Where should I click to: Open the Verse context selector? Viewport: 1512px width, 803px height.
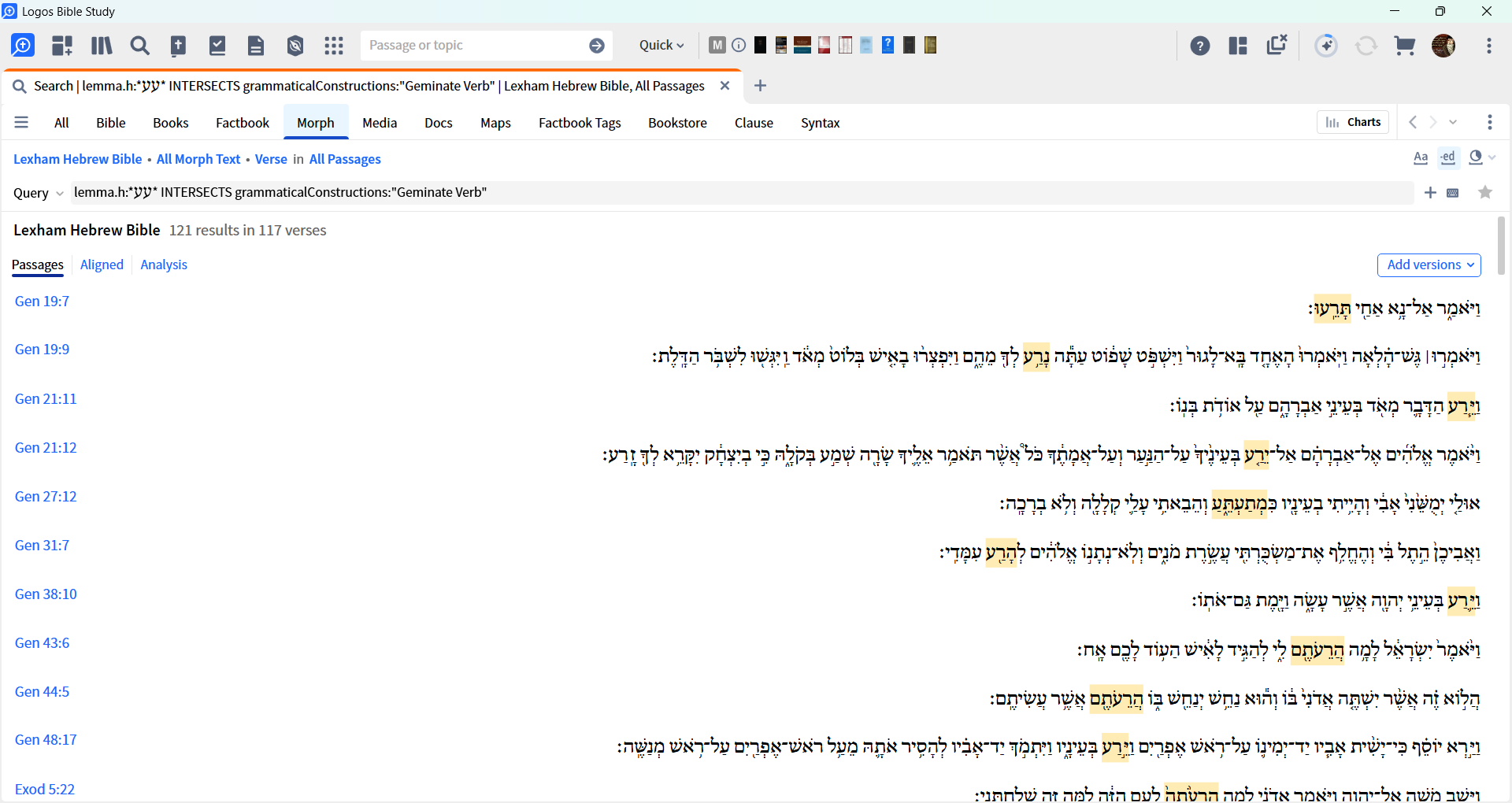(271, 159)
